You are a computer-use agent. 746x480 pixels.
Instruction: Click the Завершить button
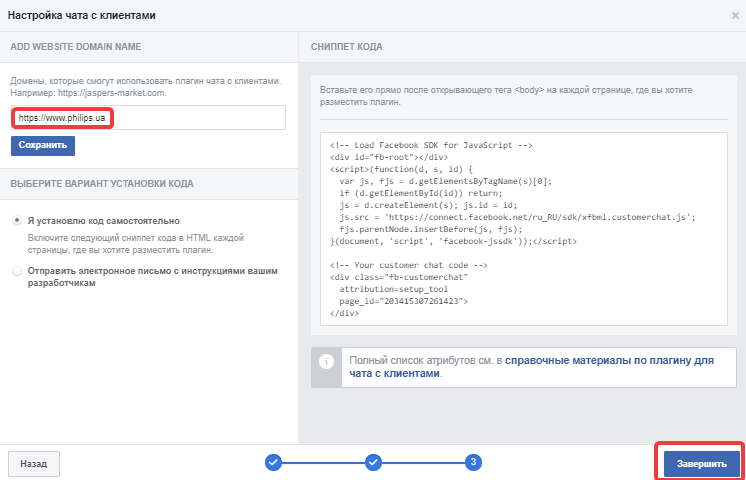coord(702,463)
